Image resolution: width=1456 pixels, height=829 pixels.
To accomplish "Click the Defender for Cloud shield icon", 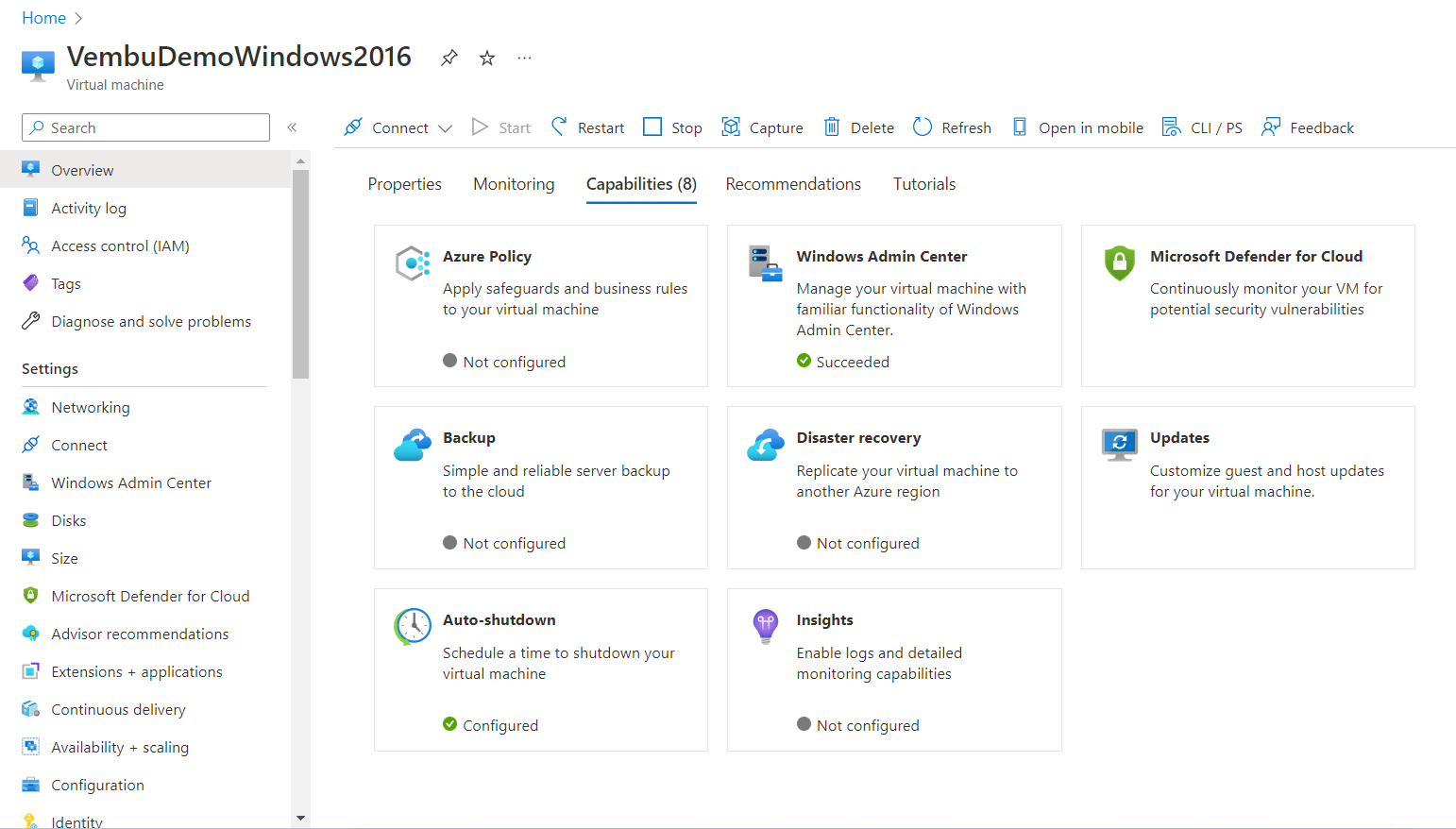I will (1119, 263).
